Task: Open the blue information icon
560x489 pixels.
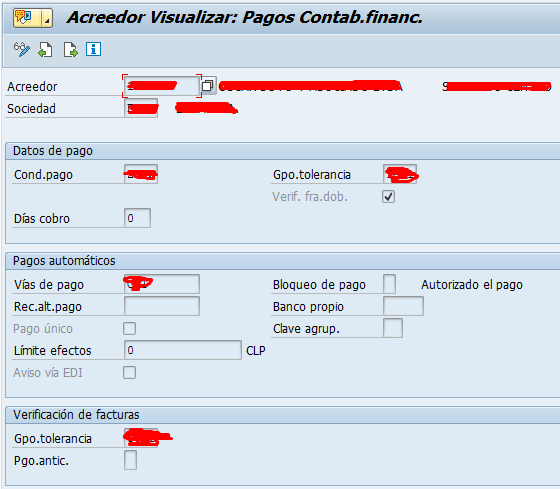Action: (x=94, y=49)
